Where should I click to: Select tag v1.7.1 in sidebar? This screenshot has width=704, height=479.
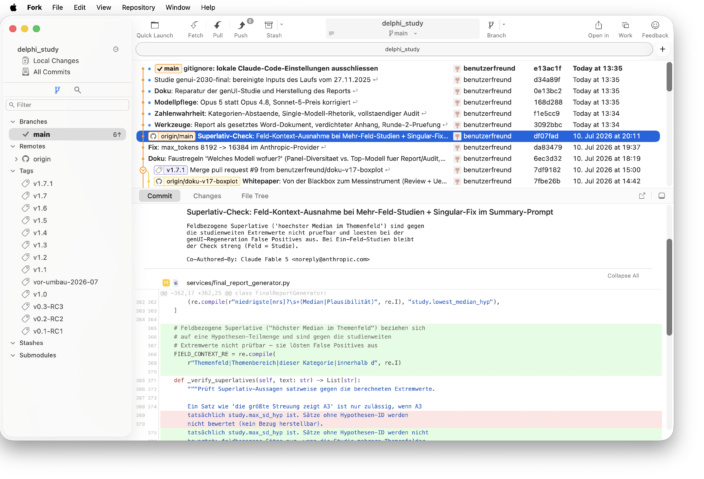[43, 184]
